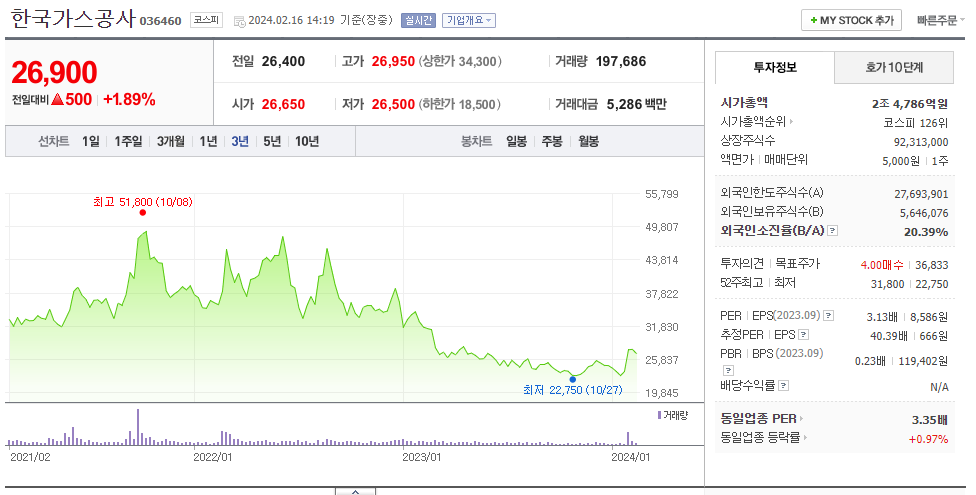Select the 1년 line chart period
This screenshot has width=976, height=495.
(x=208, y=141)
